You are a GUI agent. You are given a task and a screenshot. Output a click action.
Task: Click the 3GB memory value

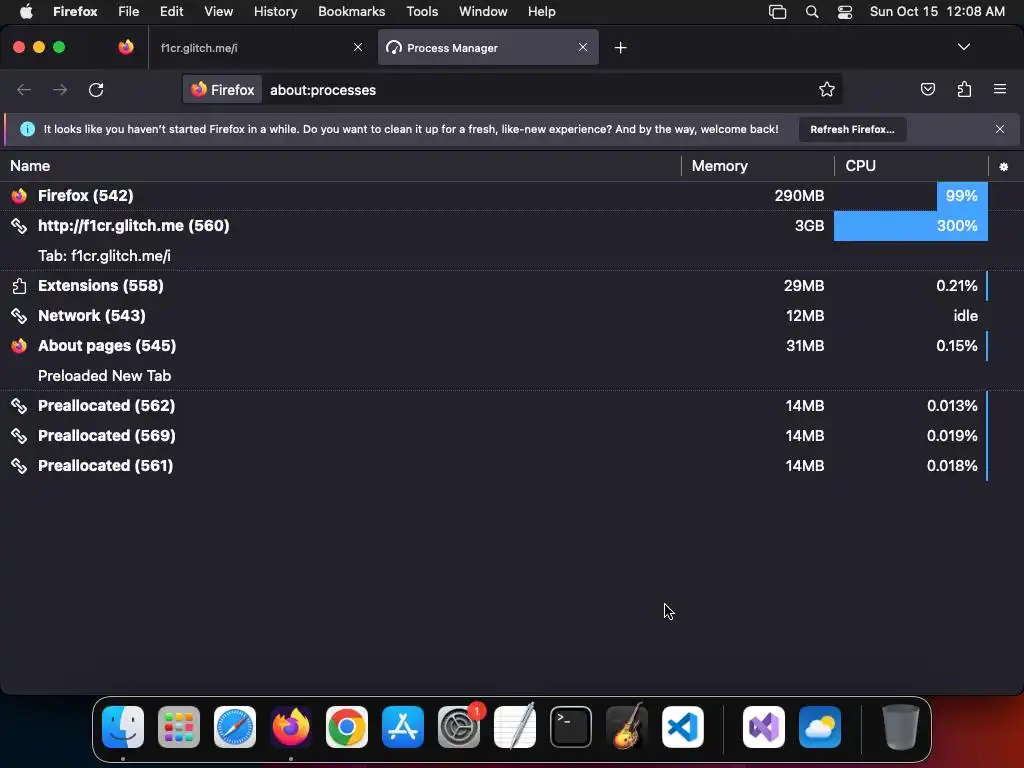(x=809, y=226)
